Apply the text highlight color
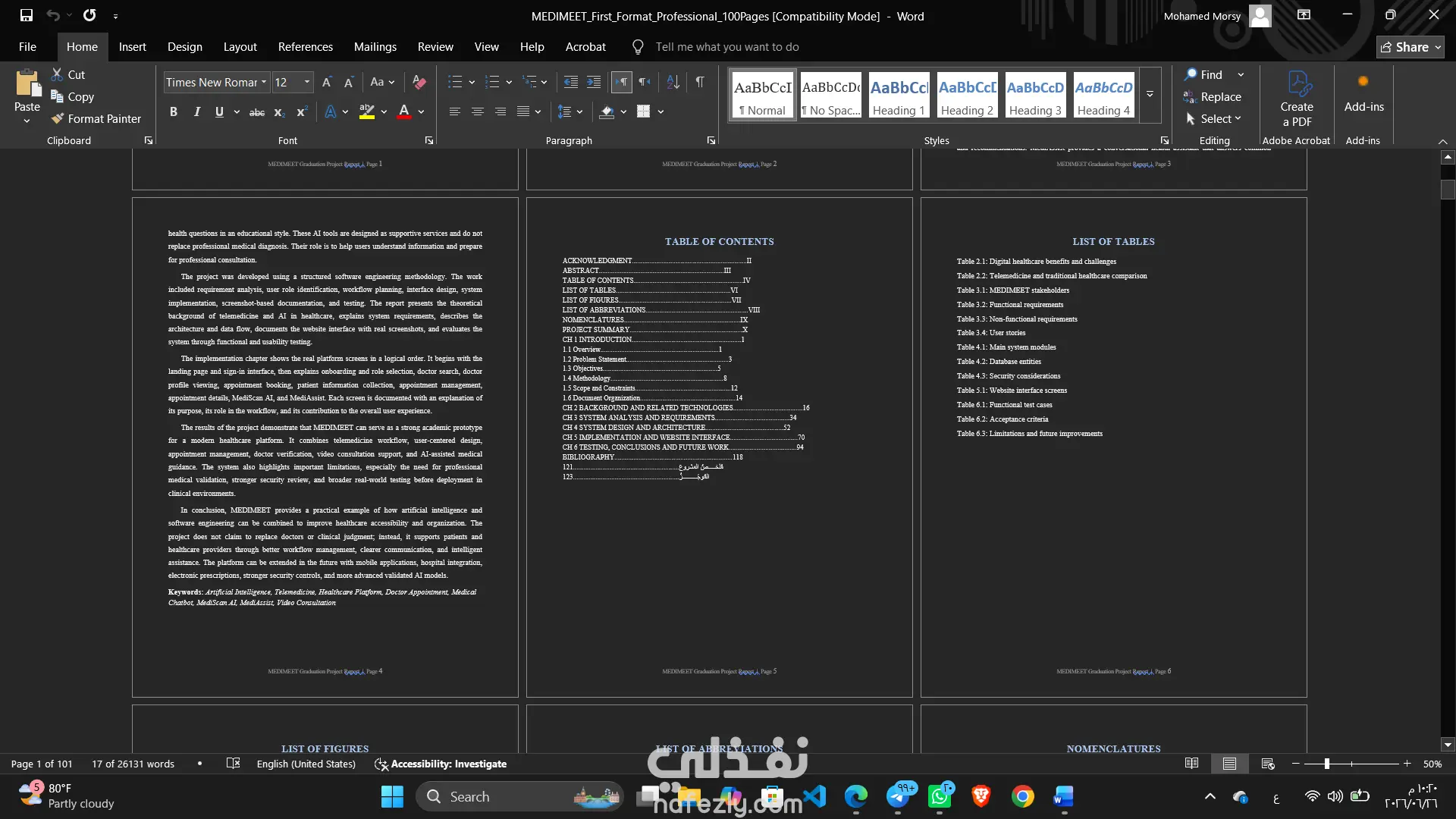The image size is (1456, 819). pyautogui.click(x=367, y=111)
